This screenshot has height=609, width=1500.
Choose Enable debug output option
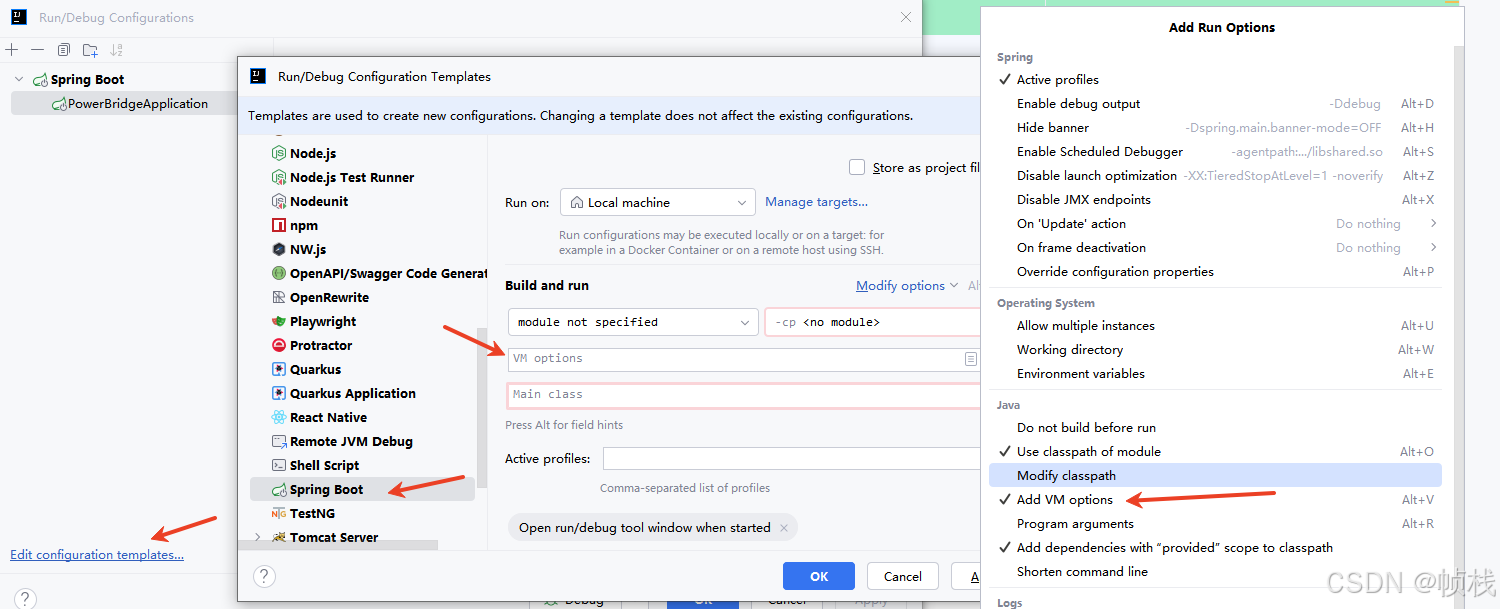click(x=1215, y=103)
